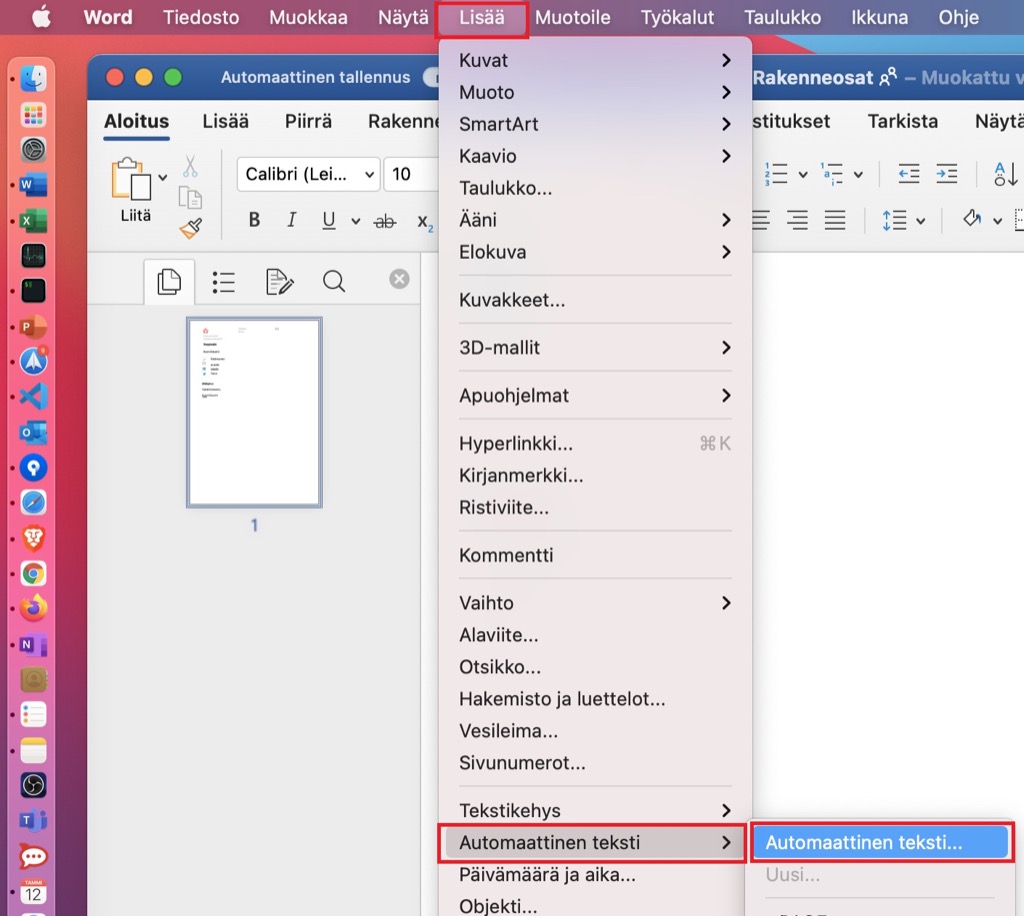
Task: Select the page 1 thumbnail
Action: tap(254, 413)
